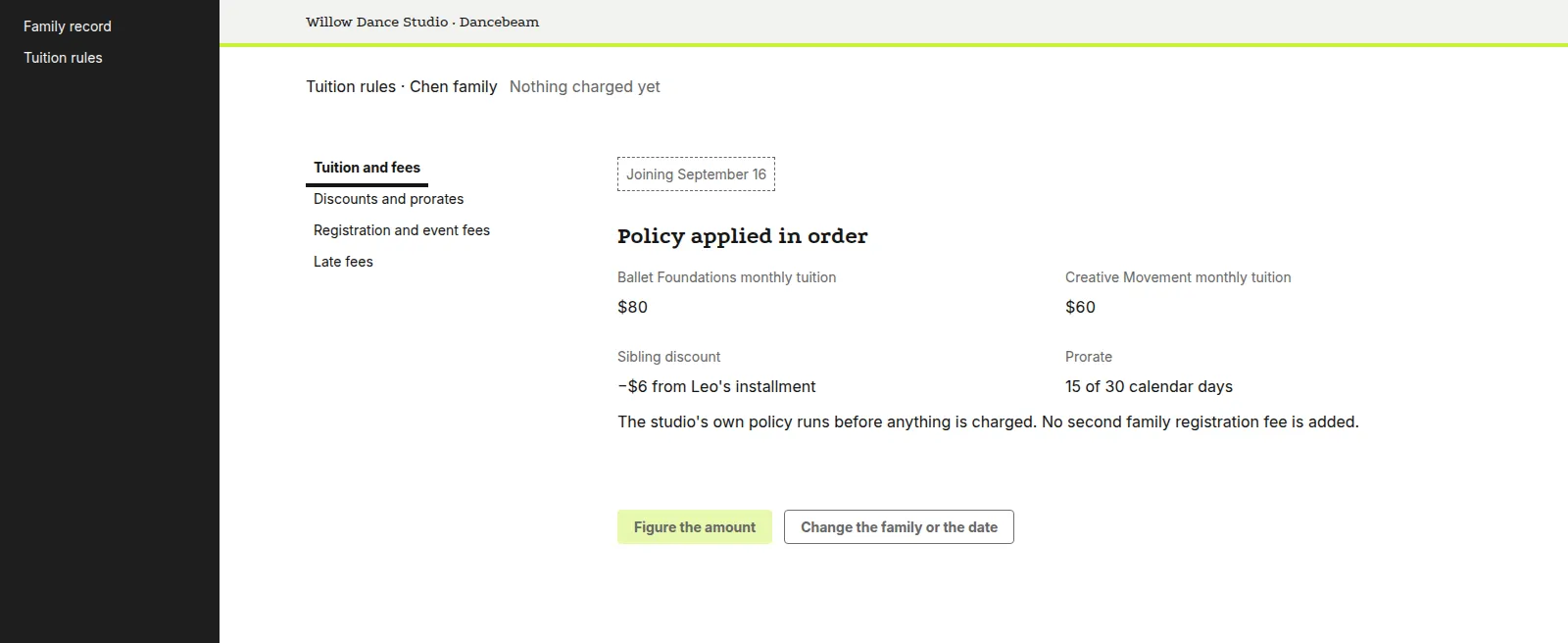Select Creative Movement monthly tuition $60 value

tap(1080, 307)
